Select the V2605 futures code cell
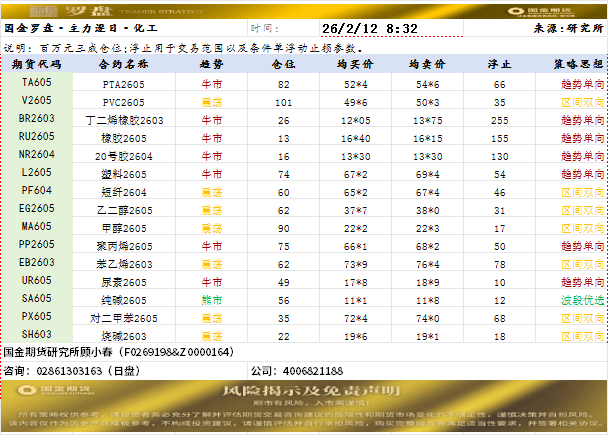This screenshot has height=435, width=608. point(36,100)
